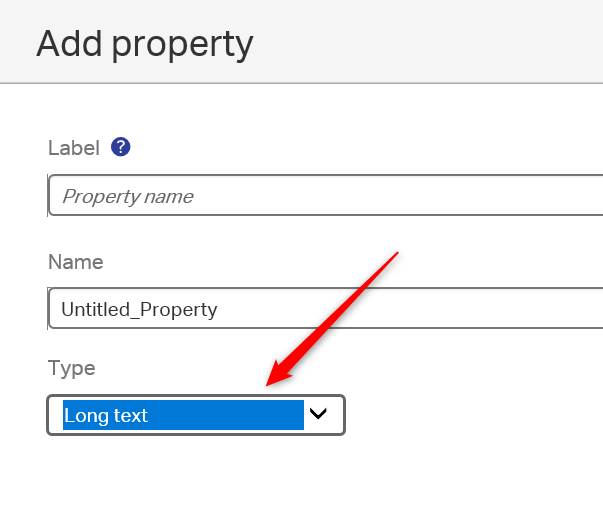Click the Label caption text
This screenshot has width=603, height=526.
pyautogui.click(x=74, y=148)
